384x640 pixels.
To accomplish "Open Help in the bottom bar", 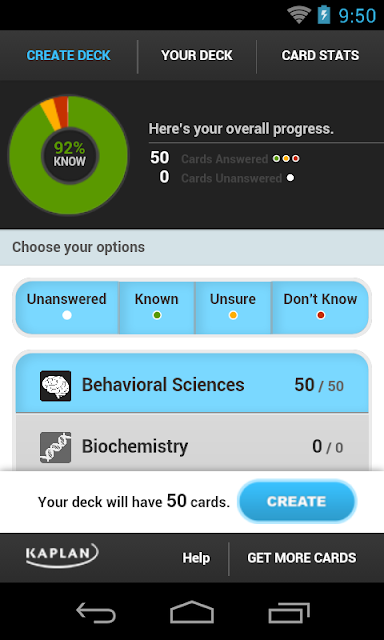I will [x=196, y=558].
